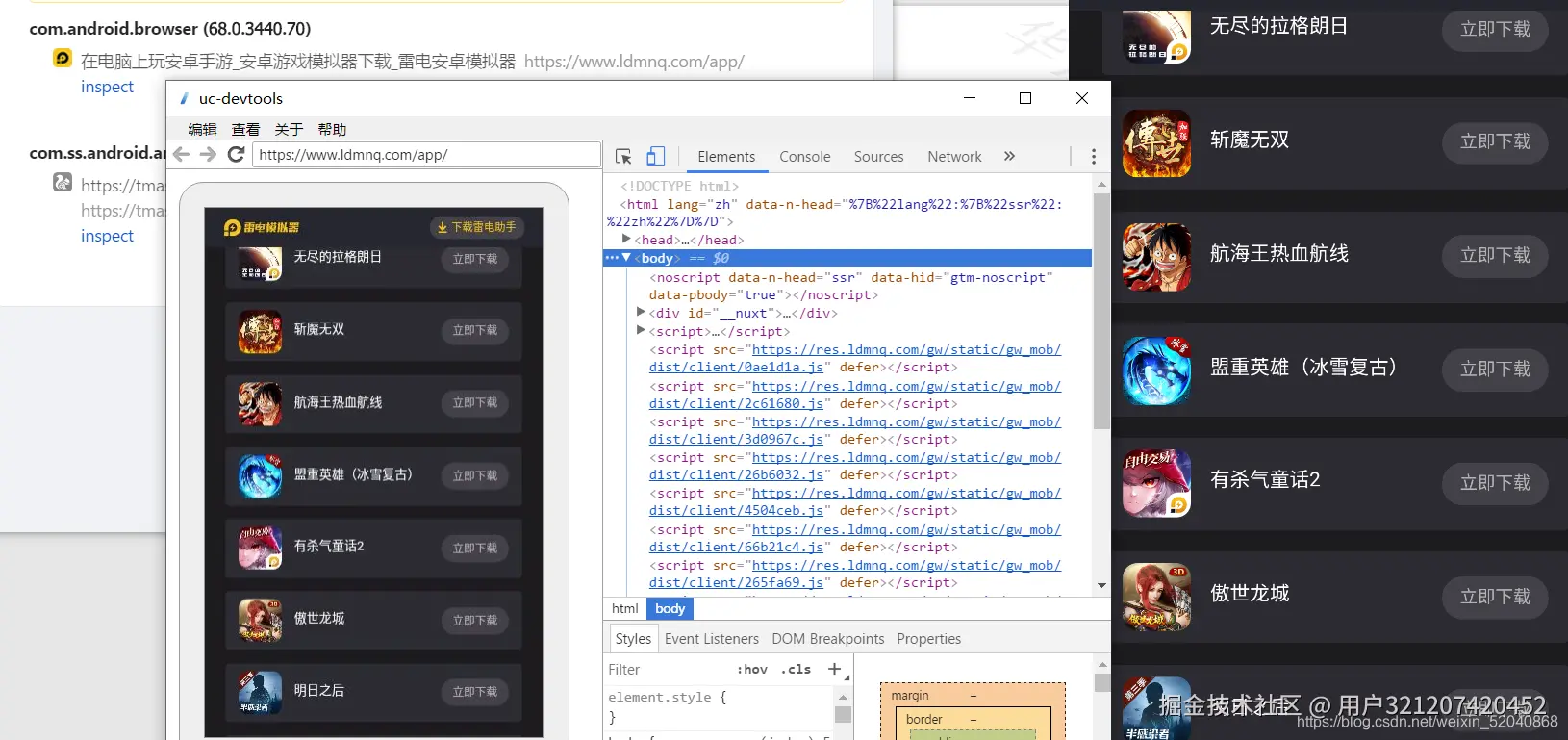The height and width of the screenshot is (740, 1568).
Task: Switch to the Console tab
Action: coord(804,157)
